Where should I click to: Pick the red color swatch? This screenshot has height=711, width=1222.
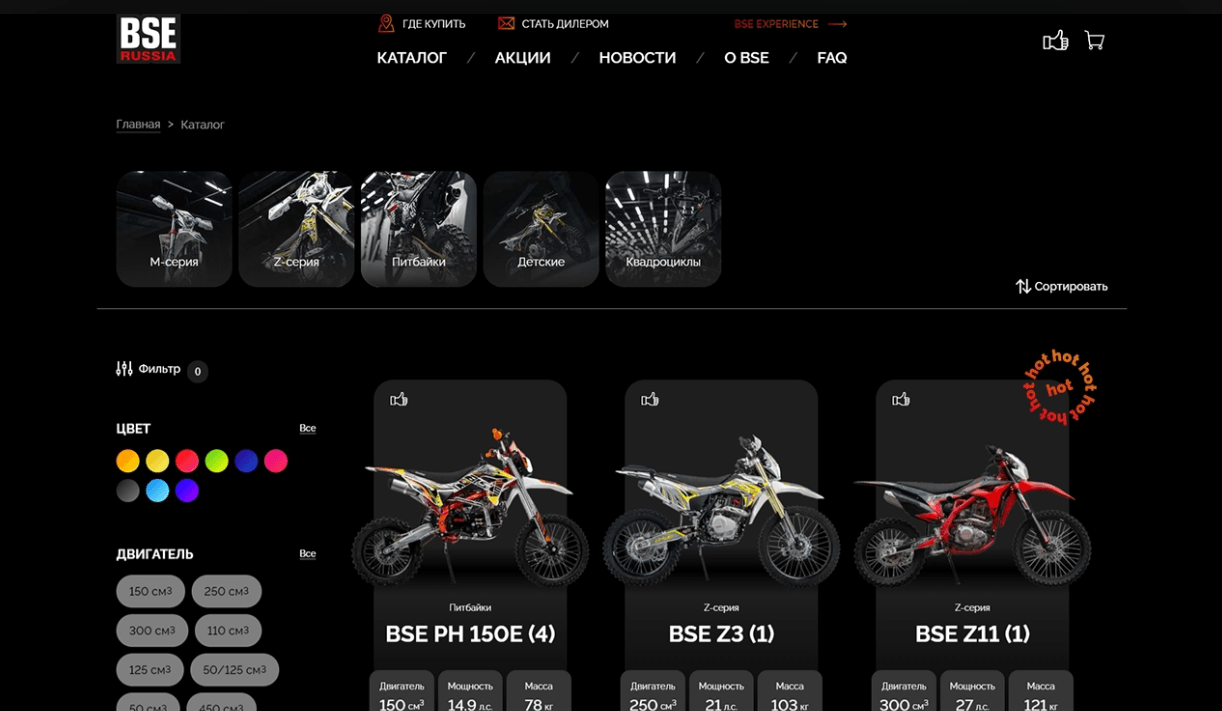coord(187,461)
